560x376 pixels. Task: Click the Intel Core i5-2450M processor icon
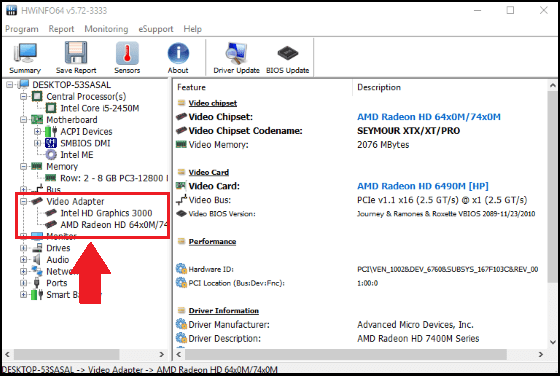51,108
